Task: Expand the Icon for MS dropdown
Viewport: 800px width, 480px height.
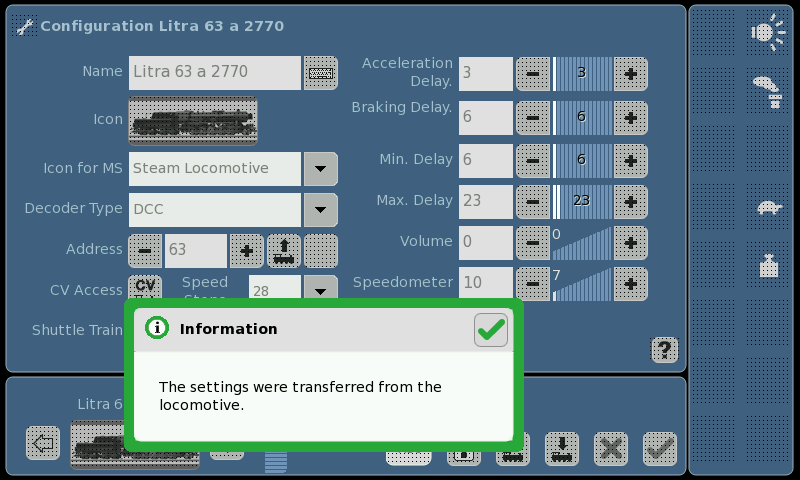Action: (x=320, y=169)
